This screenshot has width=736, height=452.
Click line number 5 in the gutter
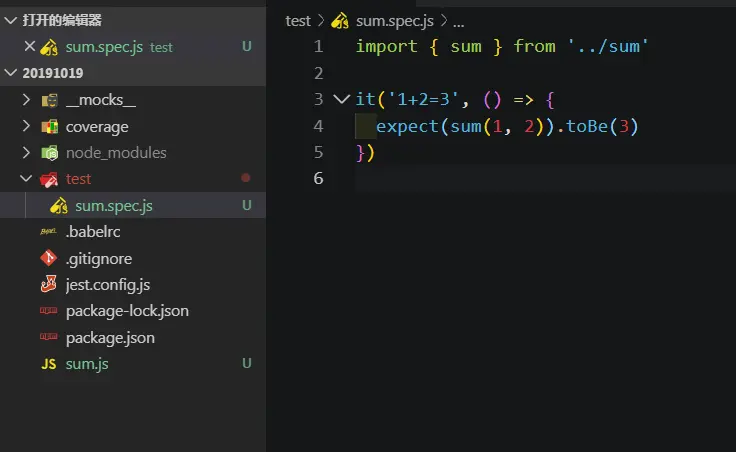click(318, 152)
